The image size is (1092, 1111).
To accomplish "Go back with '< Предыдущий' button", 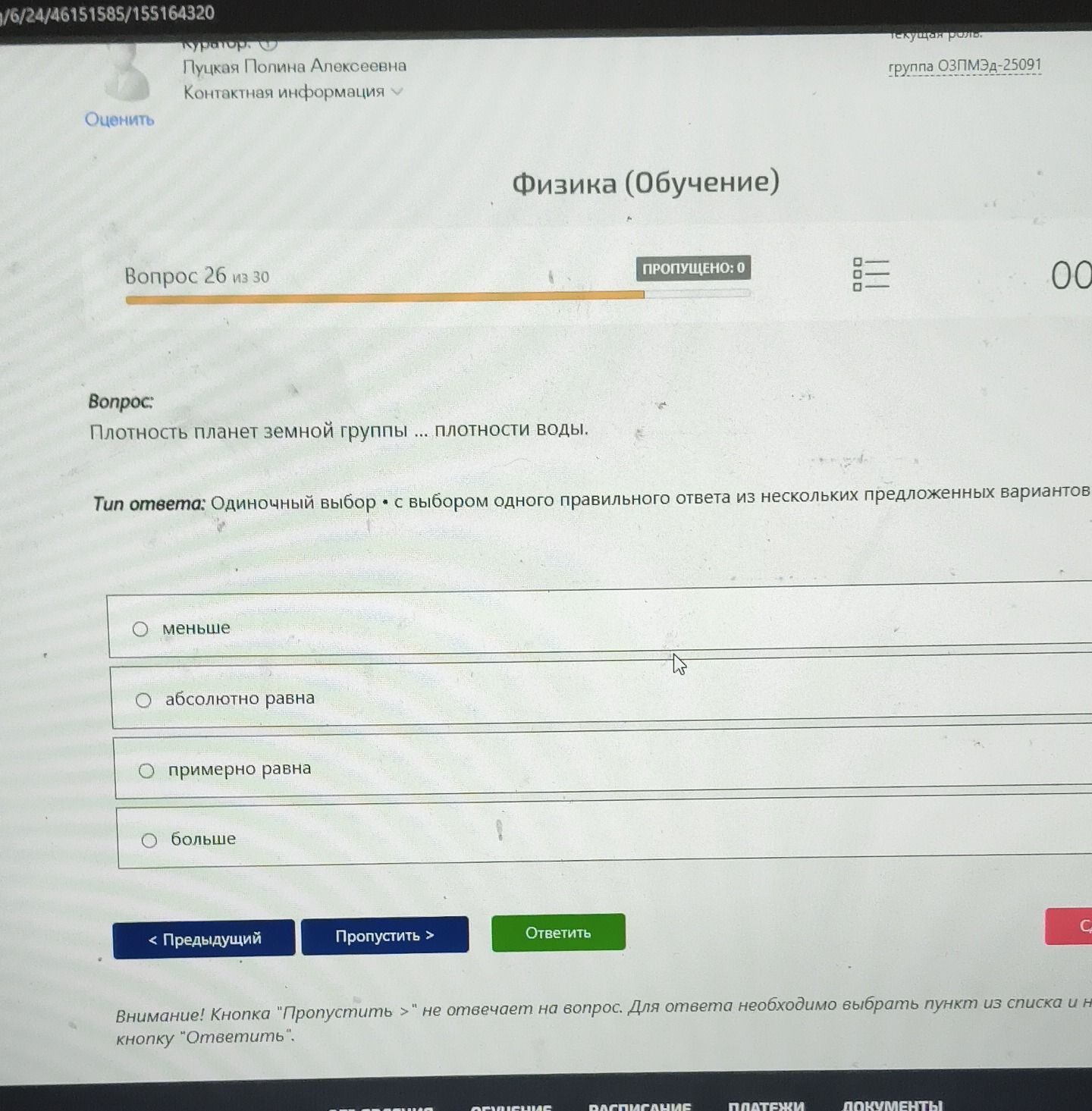I will coord(204,939).
